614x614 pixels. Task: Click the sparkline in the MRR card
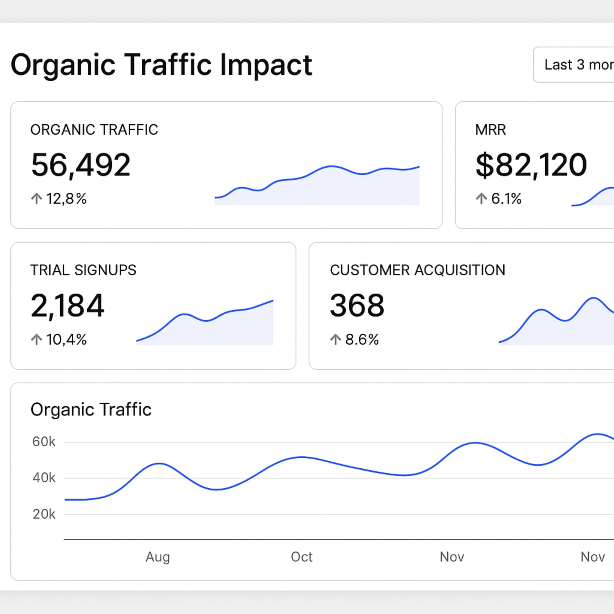(x=593, y=196)
